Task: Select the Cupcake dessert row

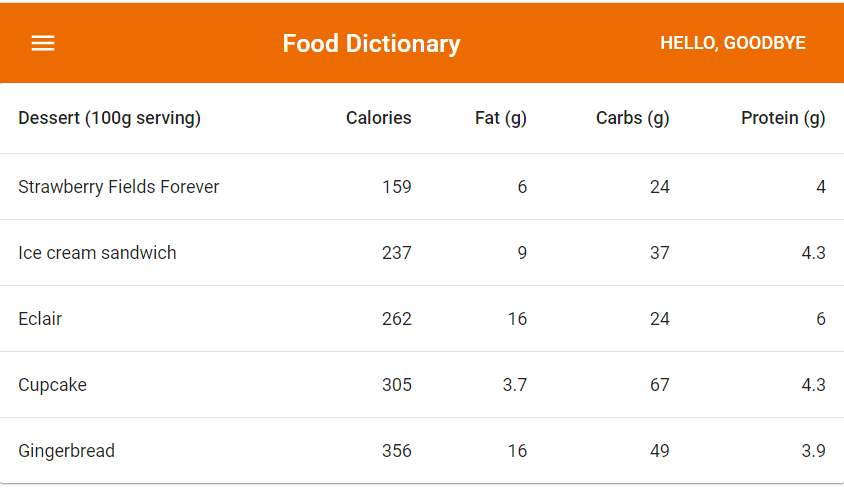Action: 422,385
